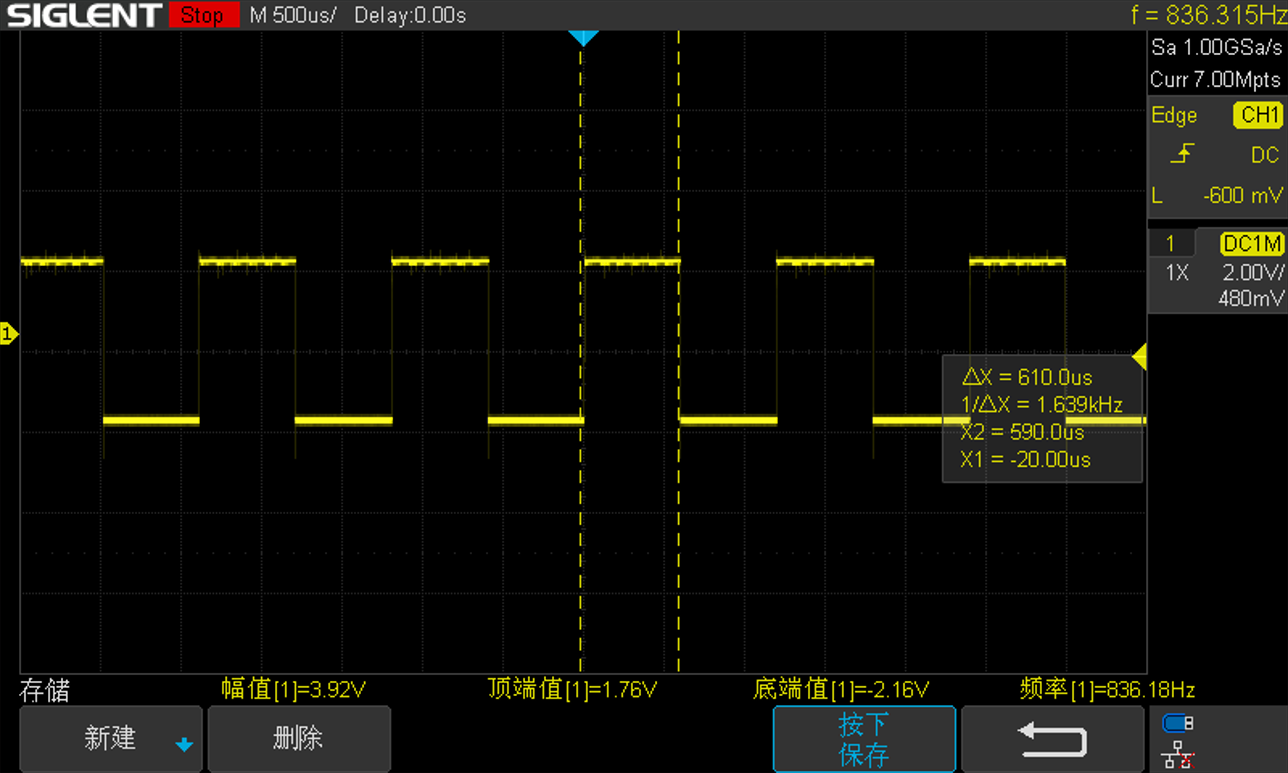Click the 删除 delete button
This screenshot has width=1288, height=773.
[299, 739]
